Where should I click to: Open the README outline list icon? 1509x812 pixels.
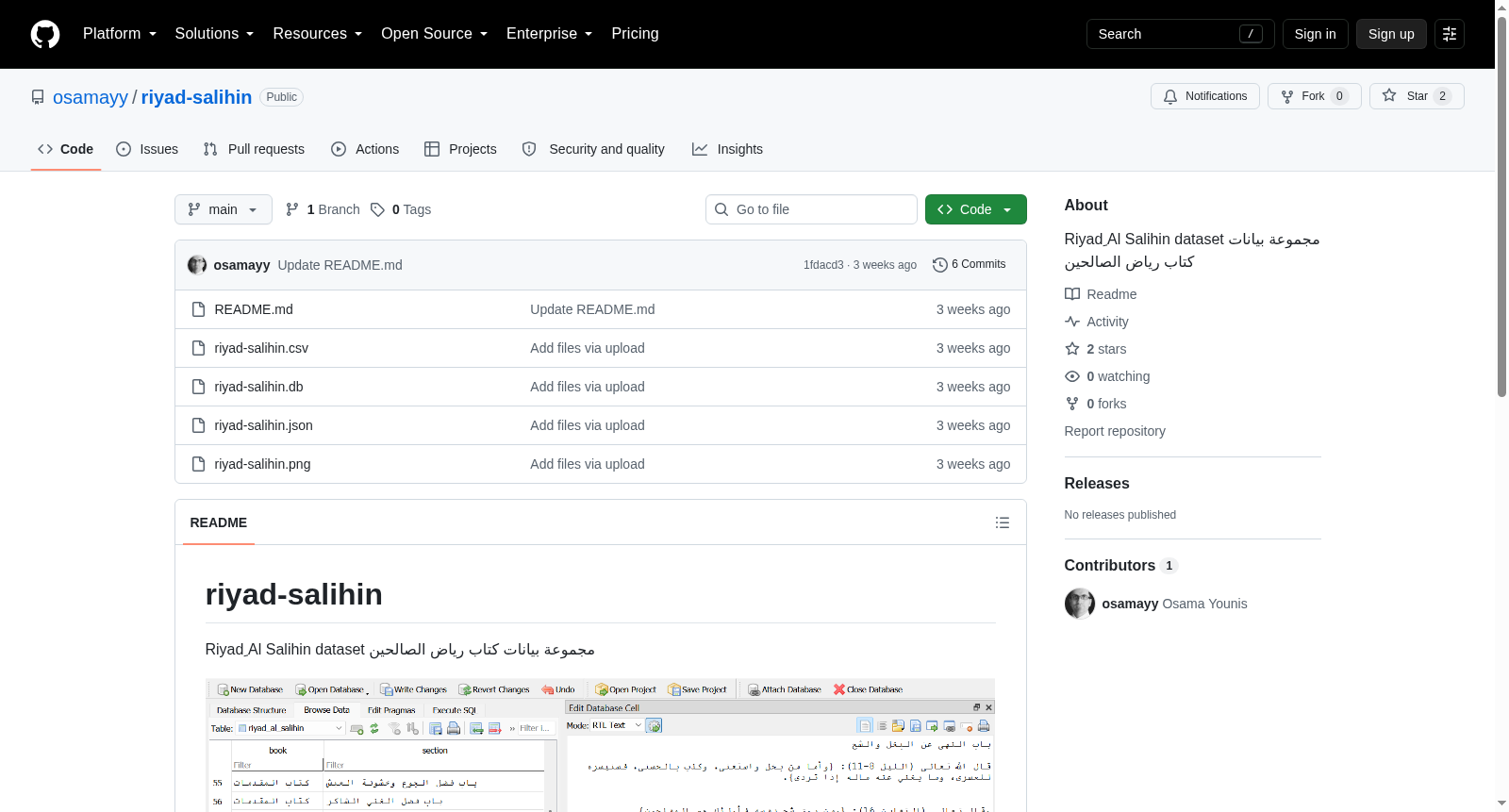[x=1003, y=522]
